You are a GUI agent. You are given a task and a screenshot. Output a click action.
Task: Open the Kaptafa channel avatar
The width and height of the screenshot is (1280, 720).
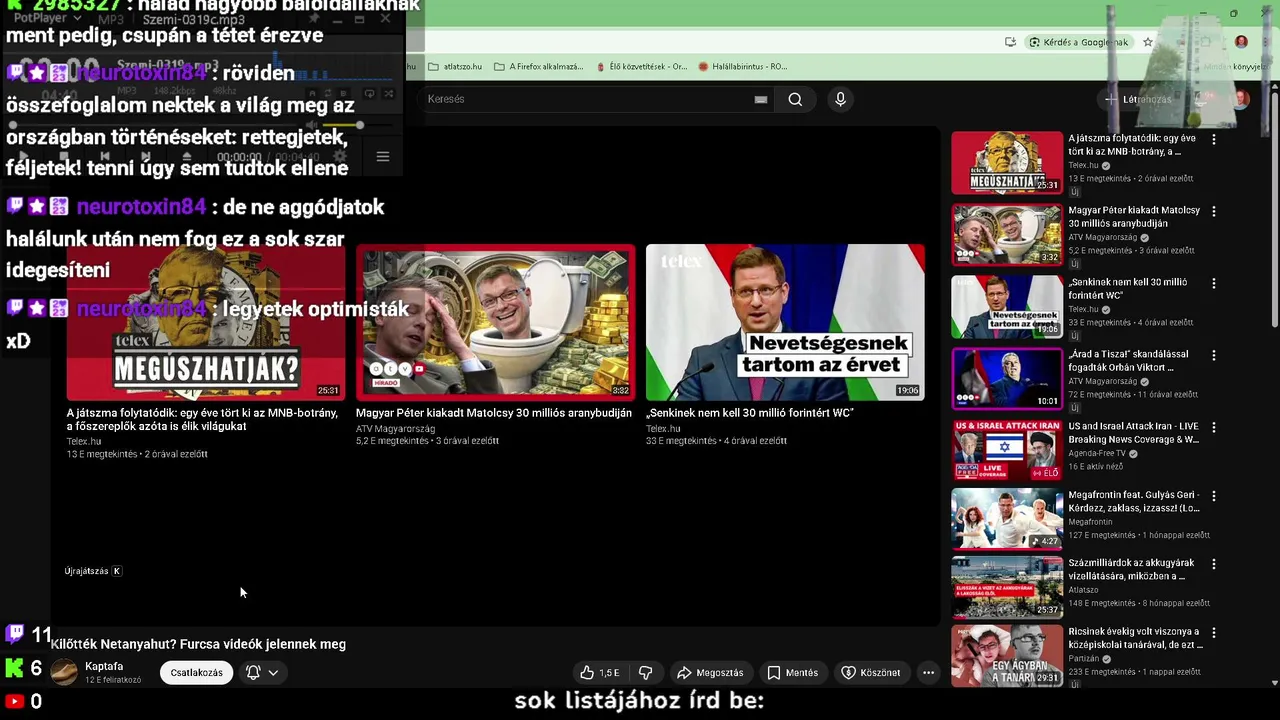(64, 673)
